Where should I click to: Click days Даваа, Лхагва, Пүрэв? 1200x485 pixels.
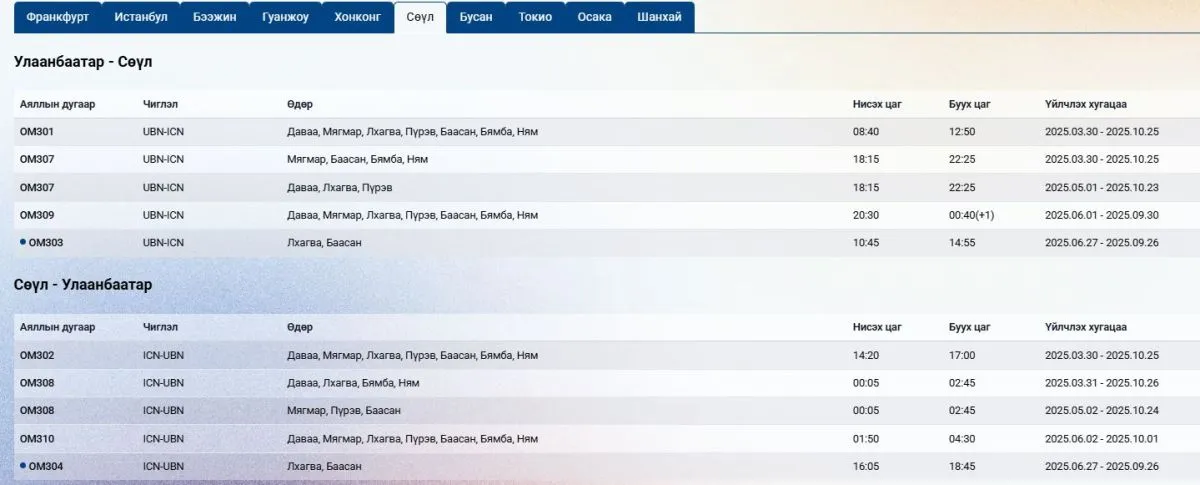click(x=340, y=187)
